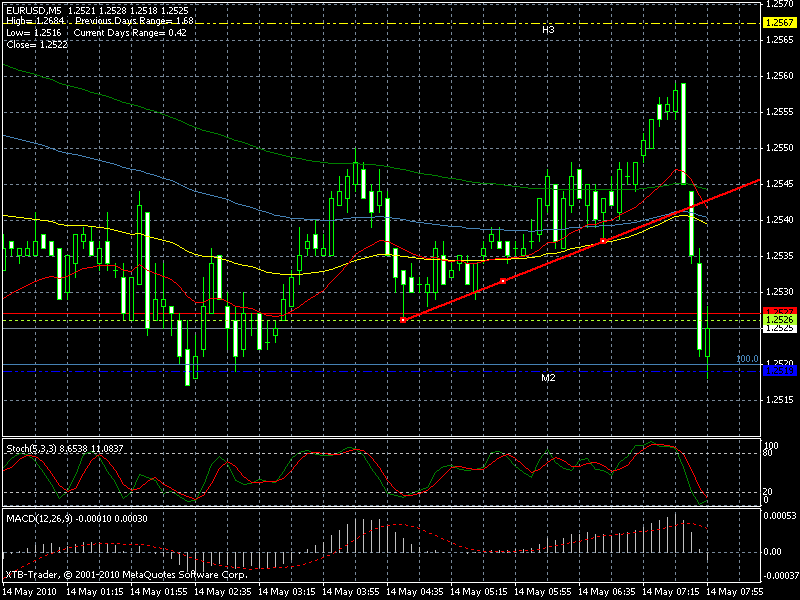Click the 14 May 2010 date label
The height and width of the screenshot is (600, 800).
pos(30,592)
